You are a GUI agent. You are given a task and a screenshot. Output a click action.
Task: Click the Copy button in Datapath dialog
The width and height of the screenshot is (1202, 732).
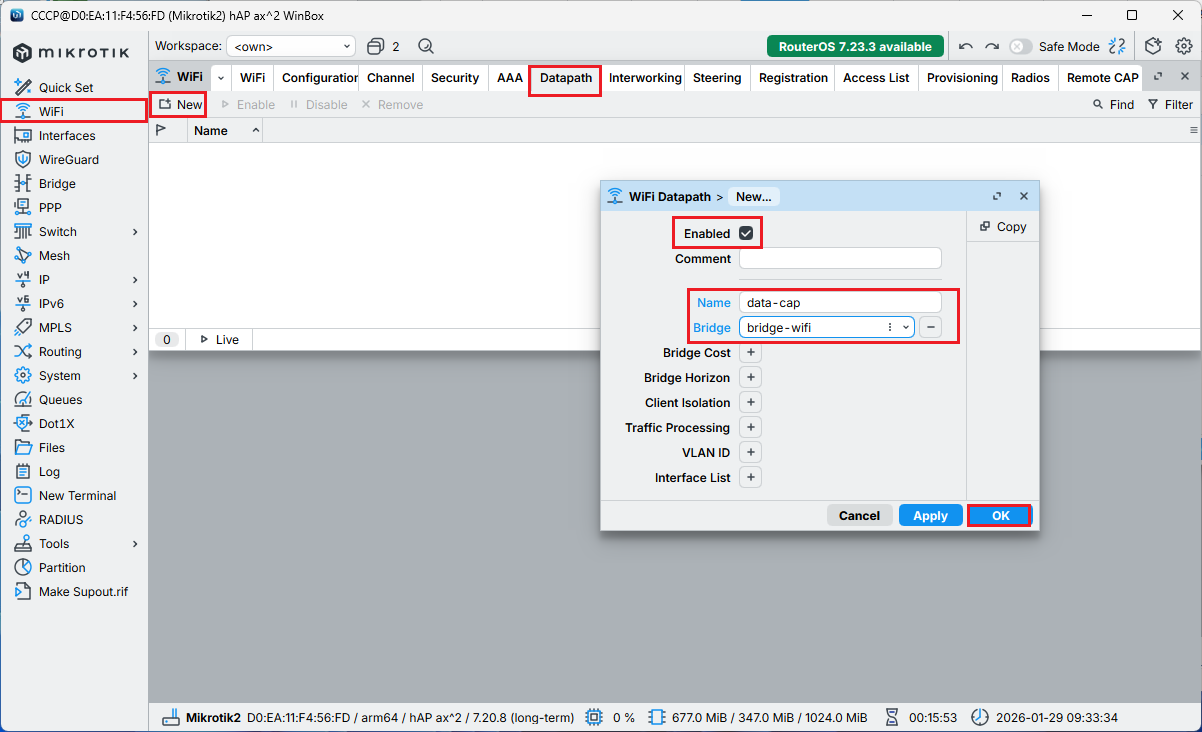[x=1003, y=227]
